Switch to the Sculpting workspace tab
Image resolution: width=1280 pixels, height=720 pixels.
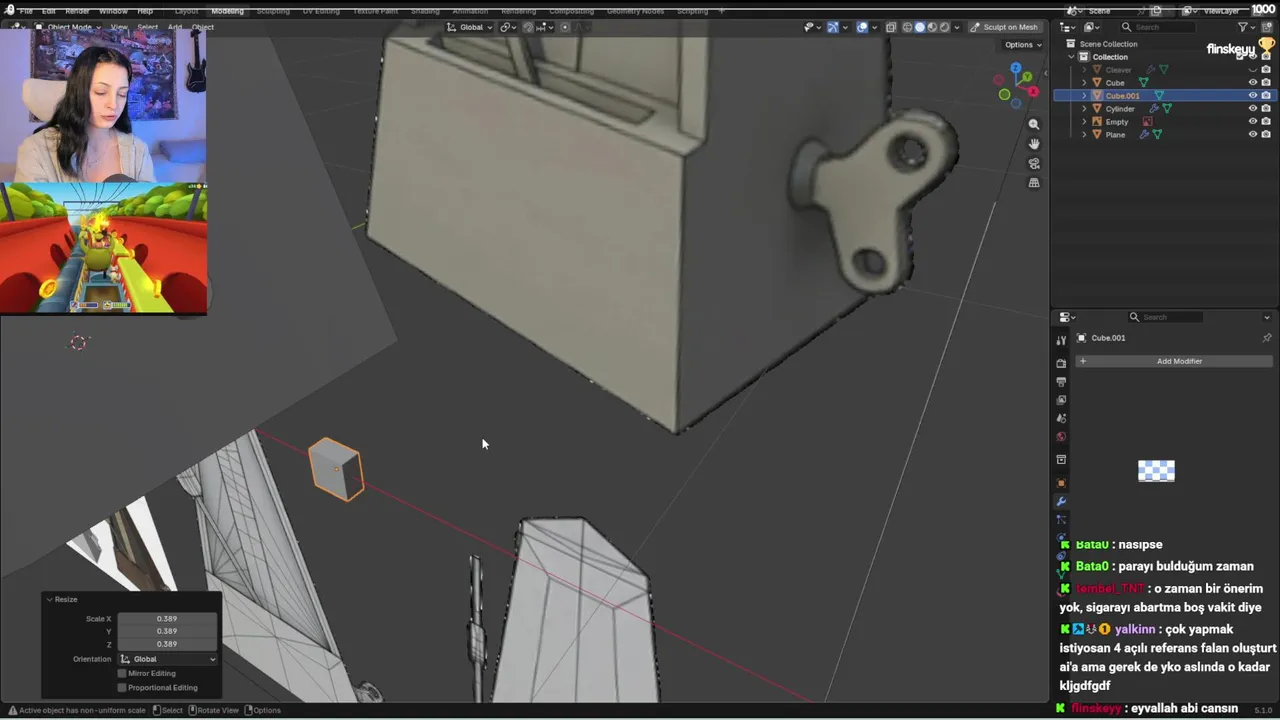tap(273, 11)
